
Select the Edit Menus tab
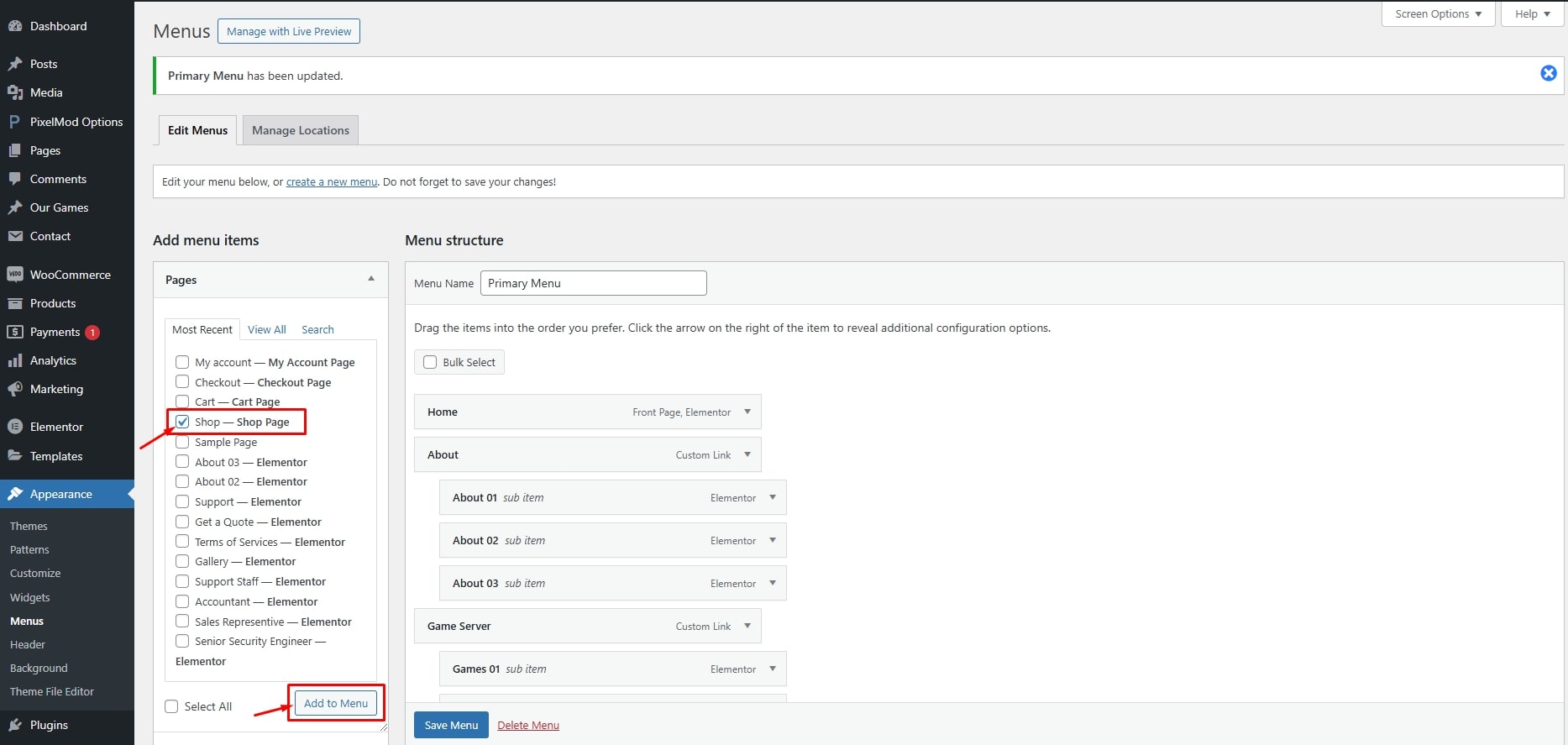tap(197, 130)
